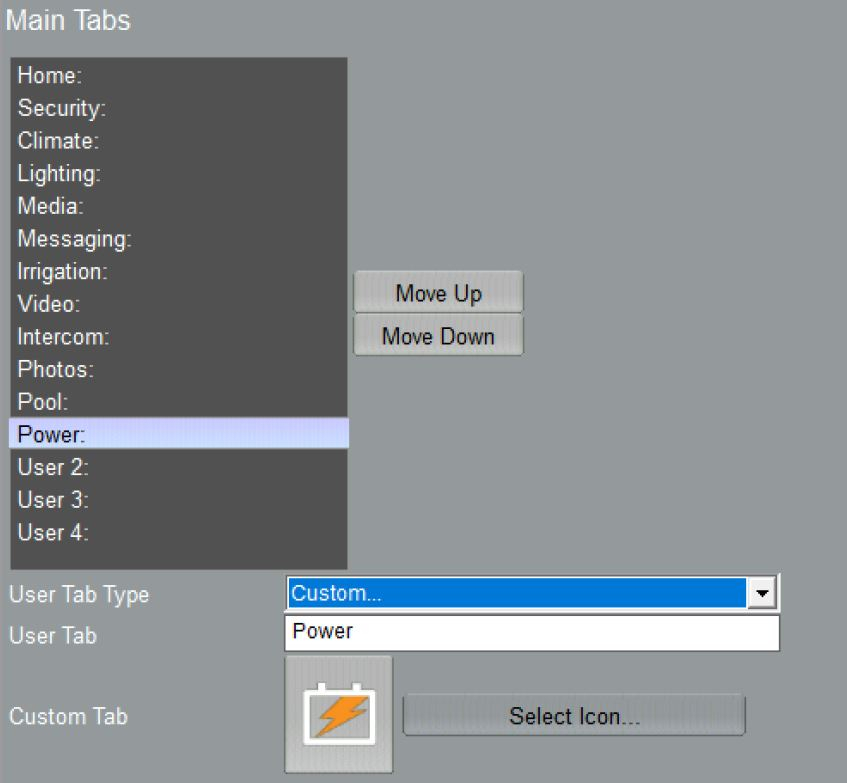Click the Move Down button
This screenshot has width=847, height=783.
click(438, 336)
